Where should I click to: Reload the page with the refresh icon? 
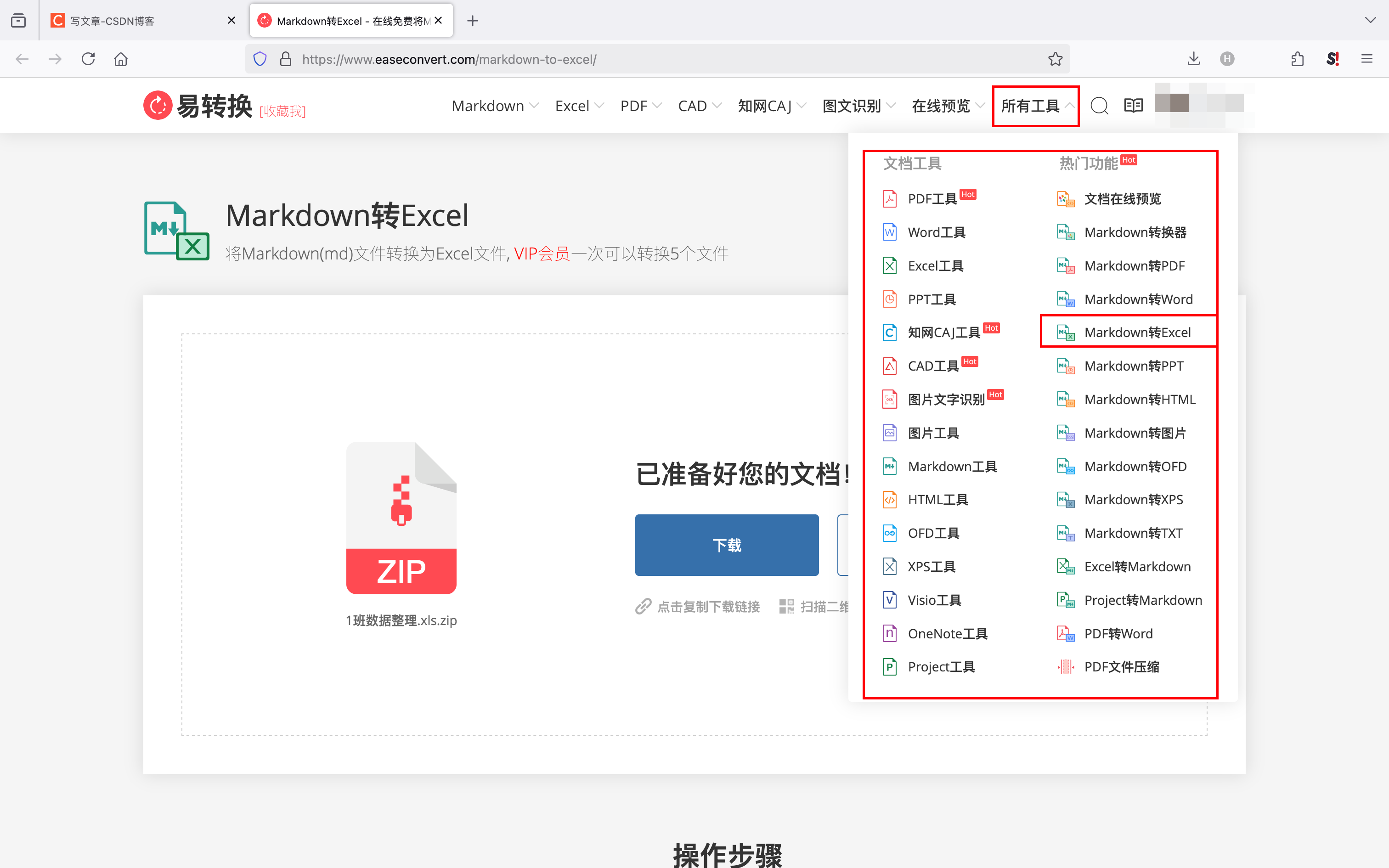pyautogui.click(x=88, y=59)
